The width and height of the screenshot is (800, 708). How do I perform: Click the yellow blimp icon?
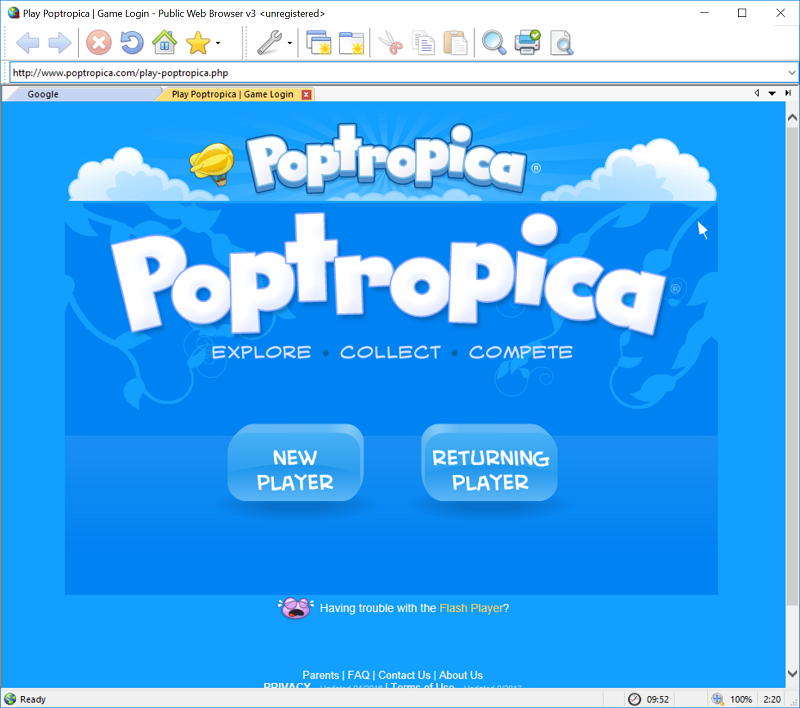pos(212,163)
